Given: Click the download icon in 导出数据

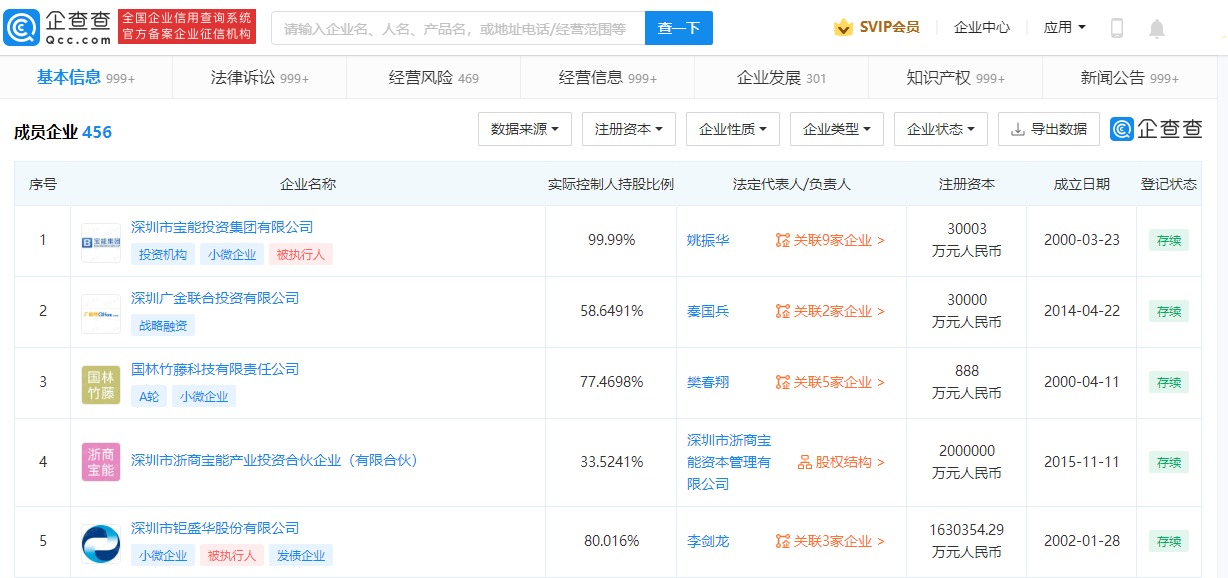Looking at the screenshot, I should coord(1017,129).
